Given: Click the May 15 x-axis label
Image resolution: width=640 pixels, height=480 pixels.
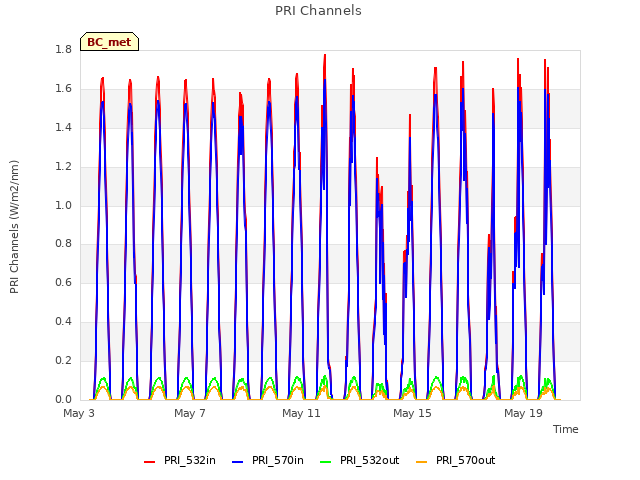Looking at the screenshot, I should pyautogui.click(x=412, y=413).
